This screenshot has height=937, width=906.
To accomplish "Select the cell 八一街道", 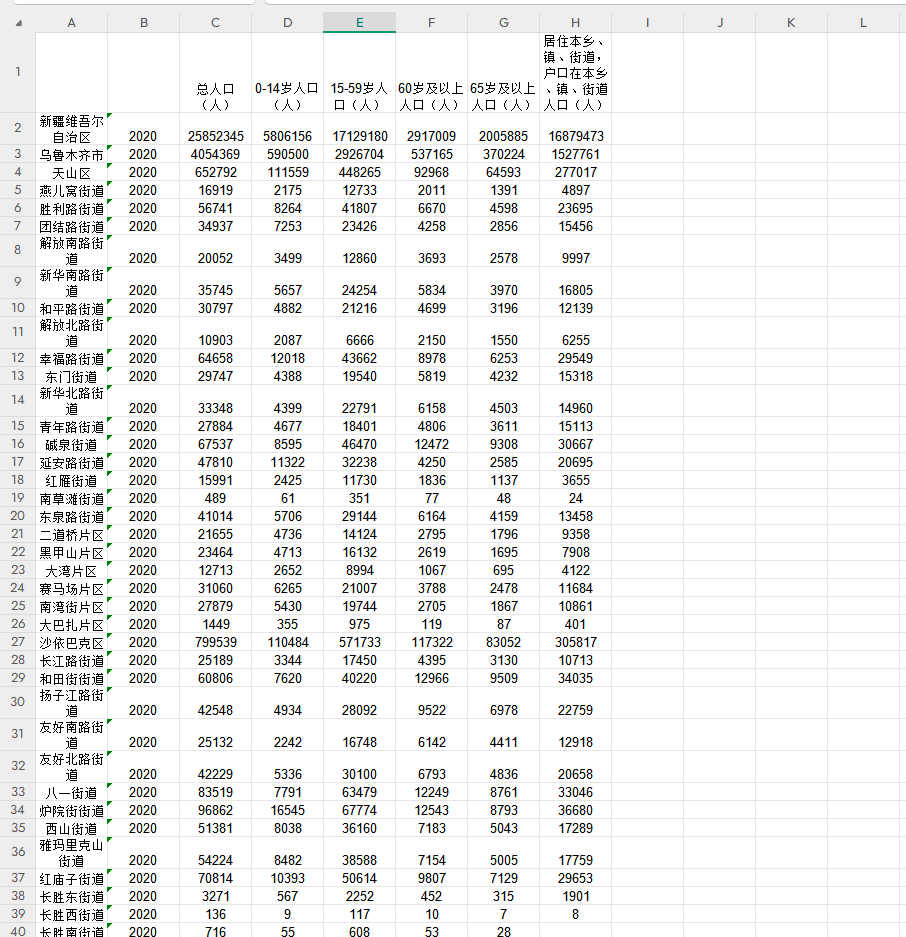I will point(72,792).
